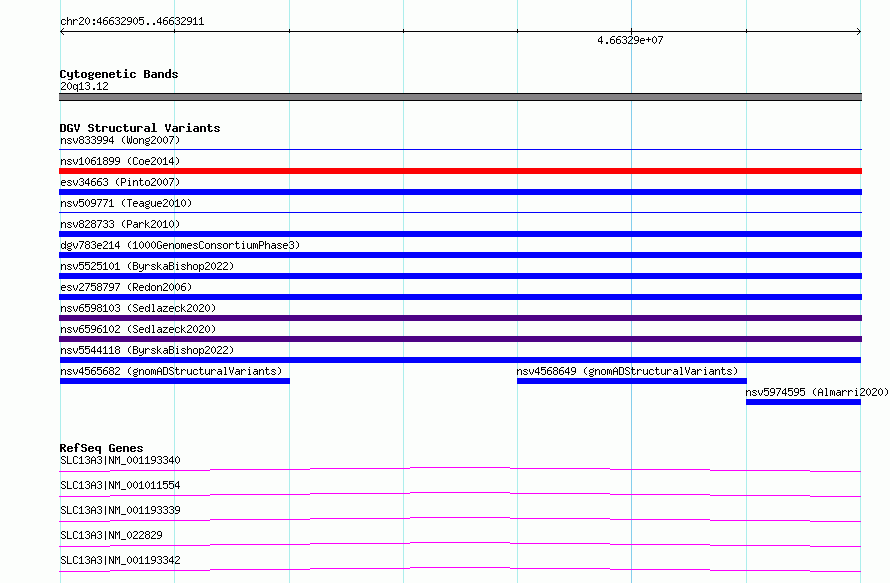Click the magenta NM_001193340 transcript line

point(460,469)
